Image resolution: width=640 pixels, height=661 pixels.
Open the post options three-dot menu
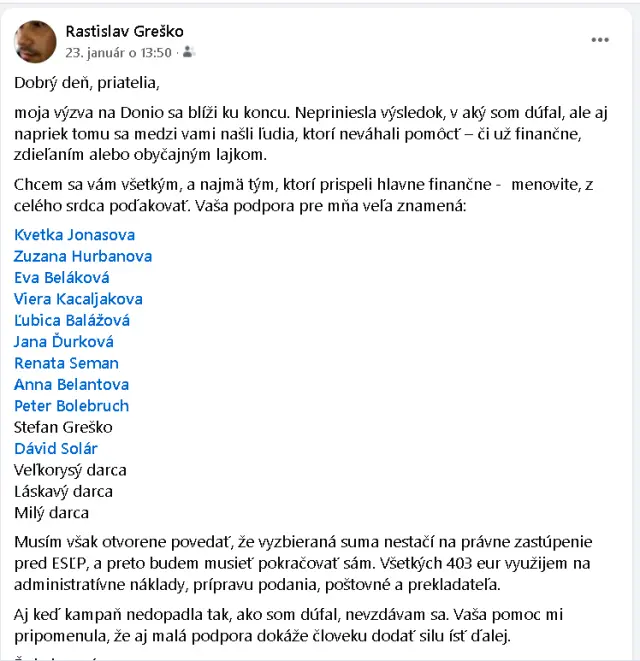coord(600,40)
